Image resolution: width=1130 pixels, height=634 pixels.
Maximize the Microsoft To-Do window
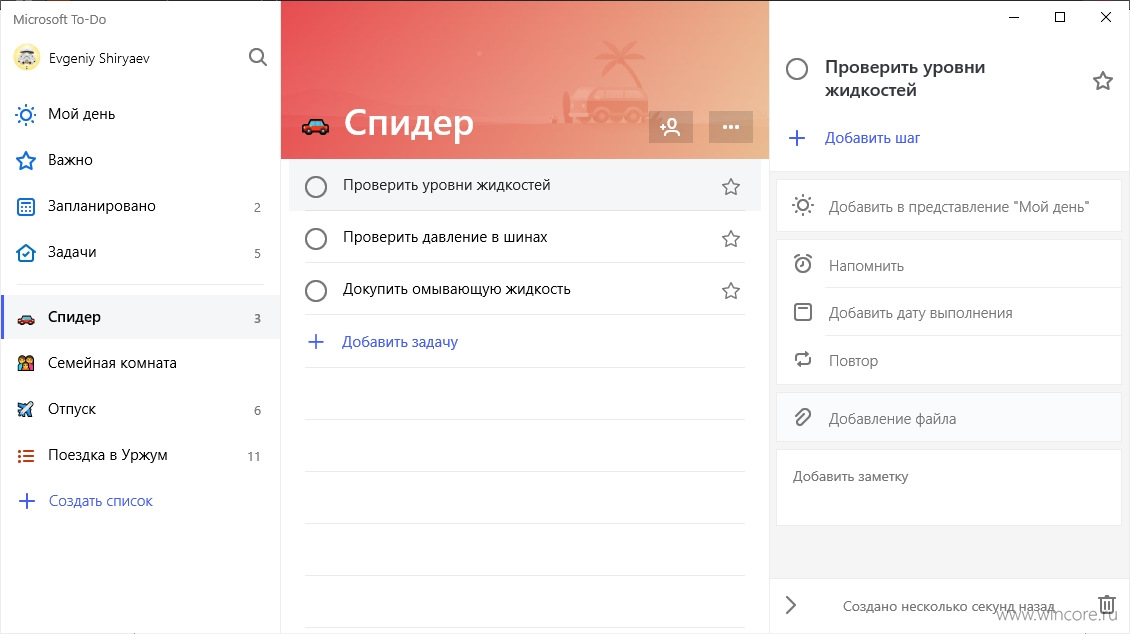pos(1059,17)
